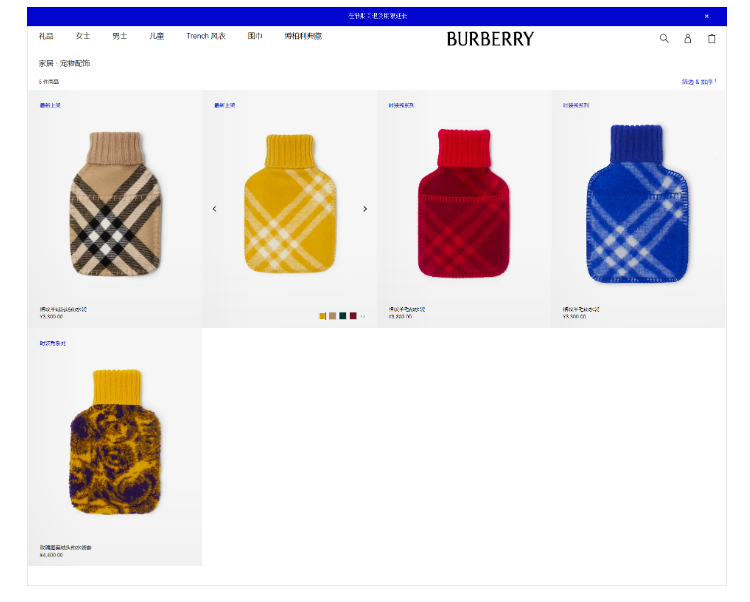Select the beige color swatch
Screen dimensions: 750x602
tap(332, 316)
